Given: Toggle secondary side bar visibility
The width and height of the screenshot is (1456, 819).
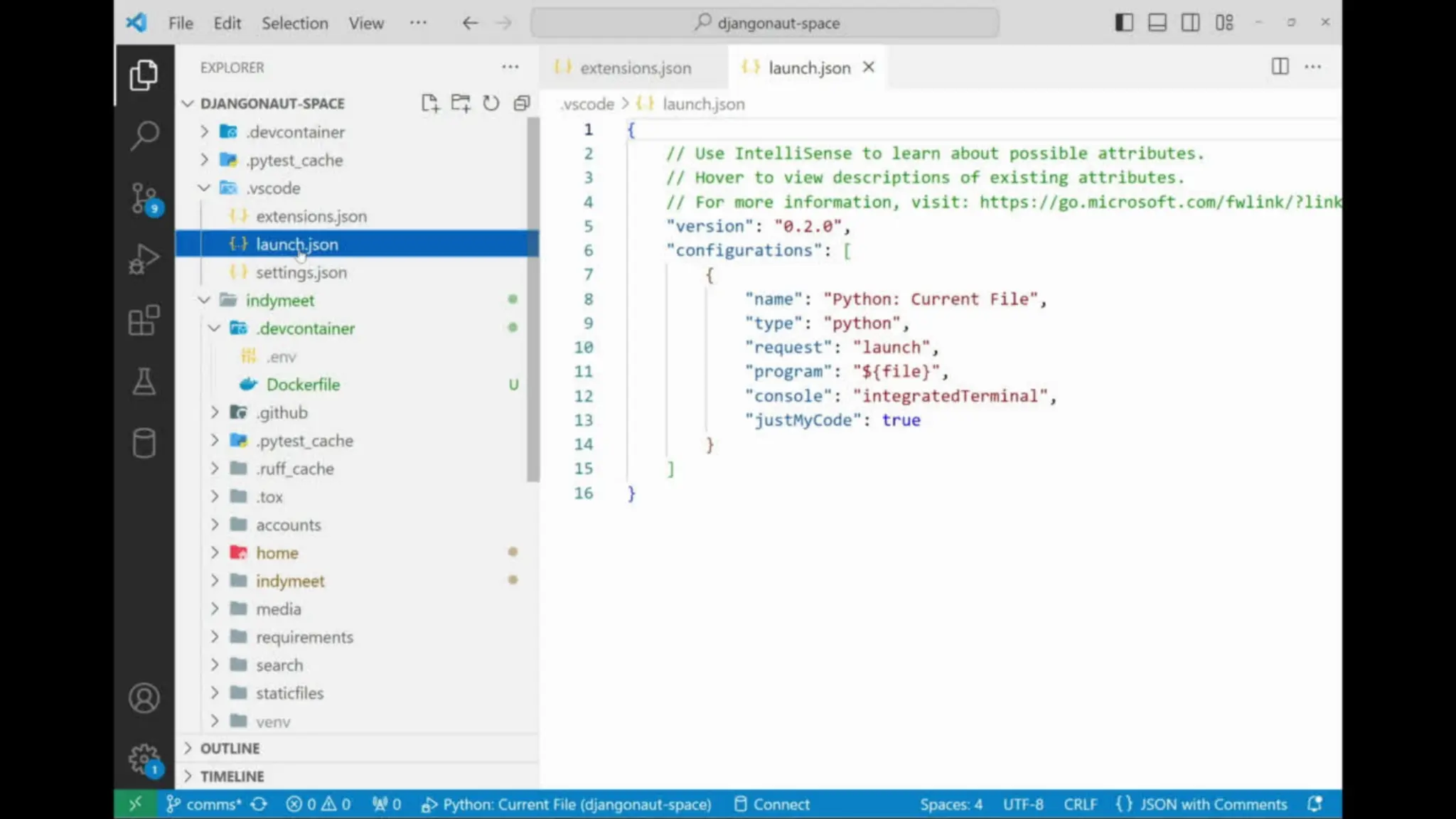Looking at the screenshot, I should click(1190, 23).
